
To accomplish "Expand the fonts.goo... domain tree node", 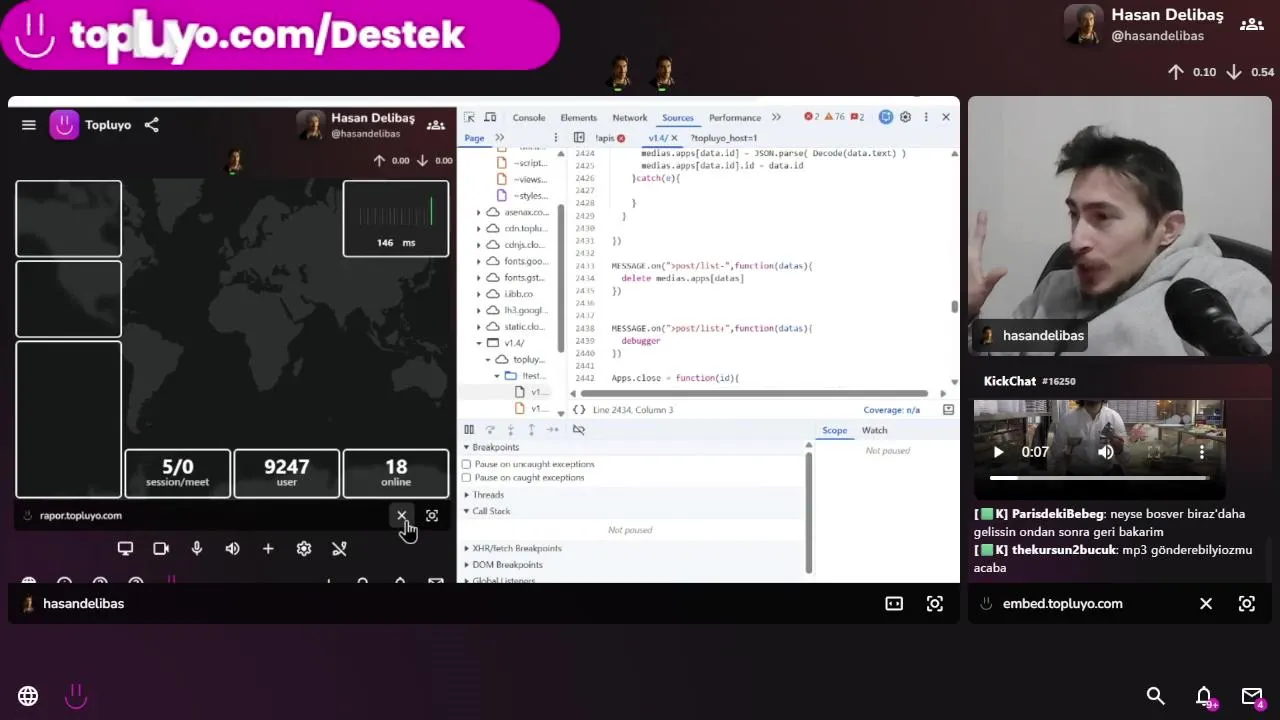I will (478, 261).
